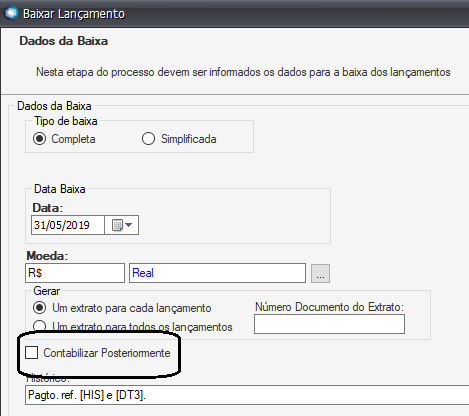Viewport: 469px width, 416px height.
Task: Select Um extrato para todos os lançamentos
Action: click(x=39, y=326)
